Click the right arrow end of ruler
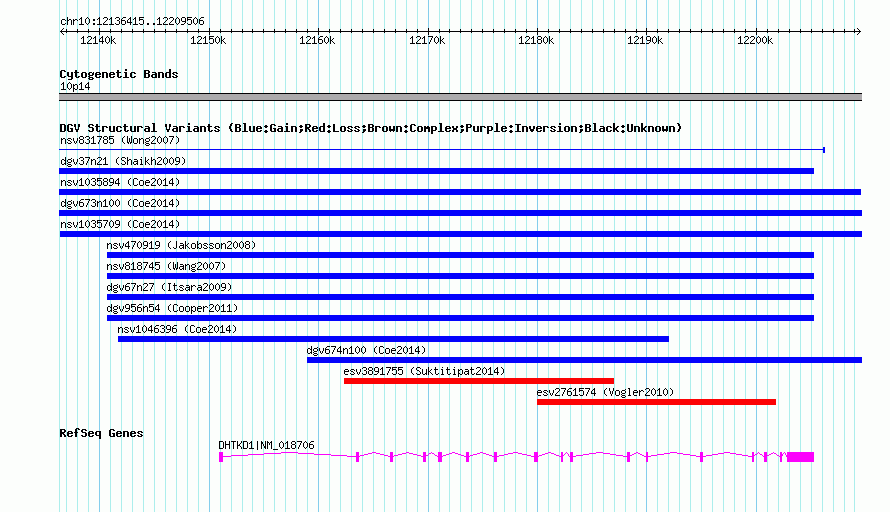The image size is (890, 512). pyautogui.click(x=858, y=32)
